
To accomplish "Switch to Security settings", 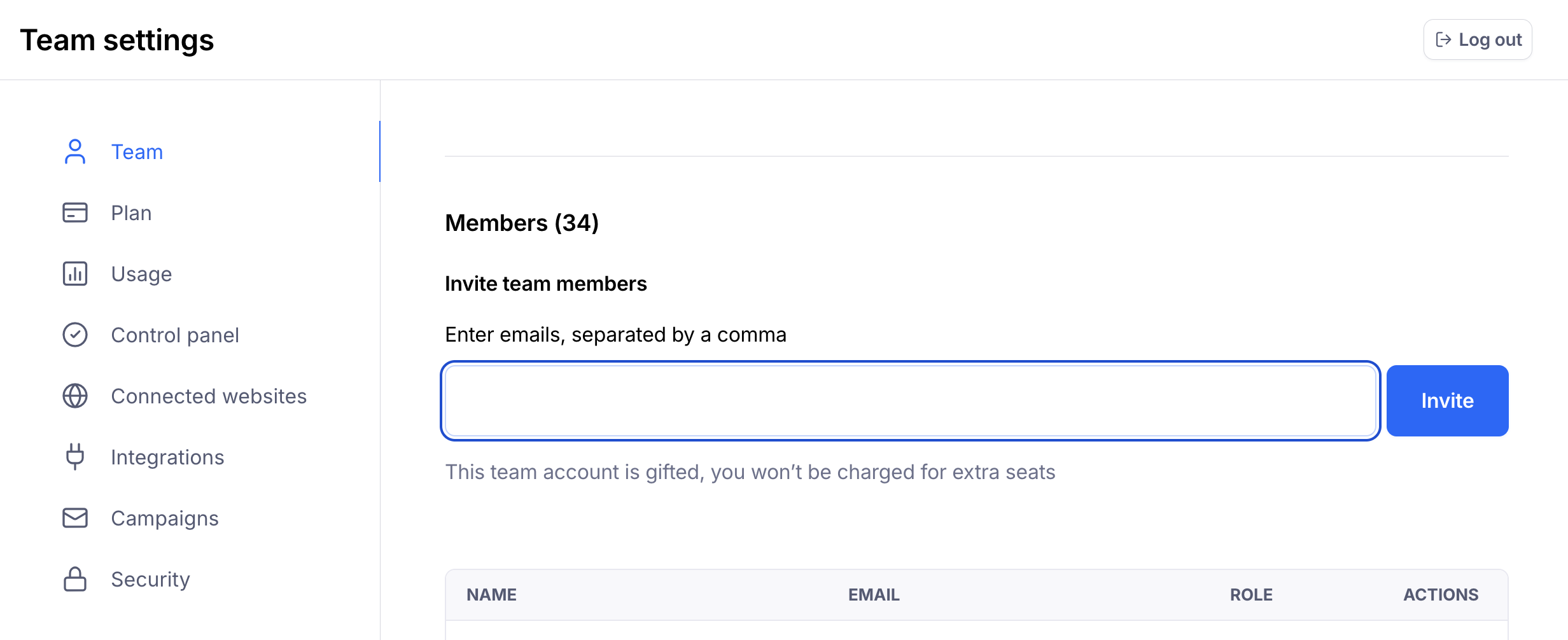I will [150, 580].
